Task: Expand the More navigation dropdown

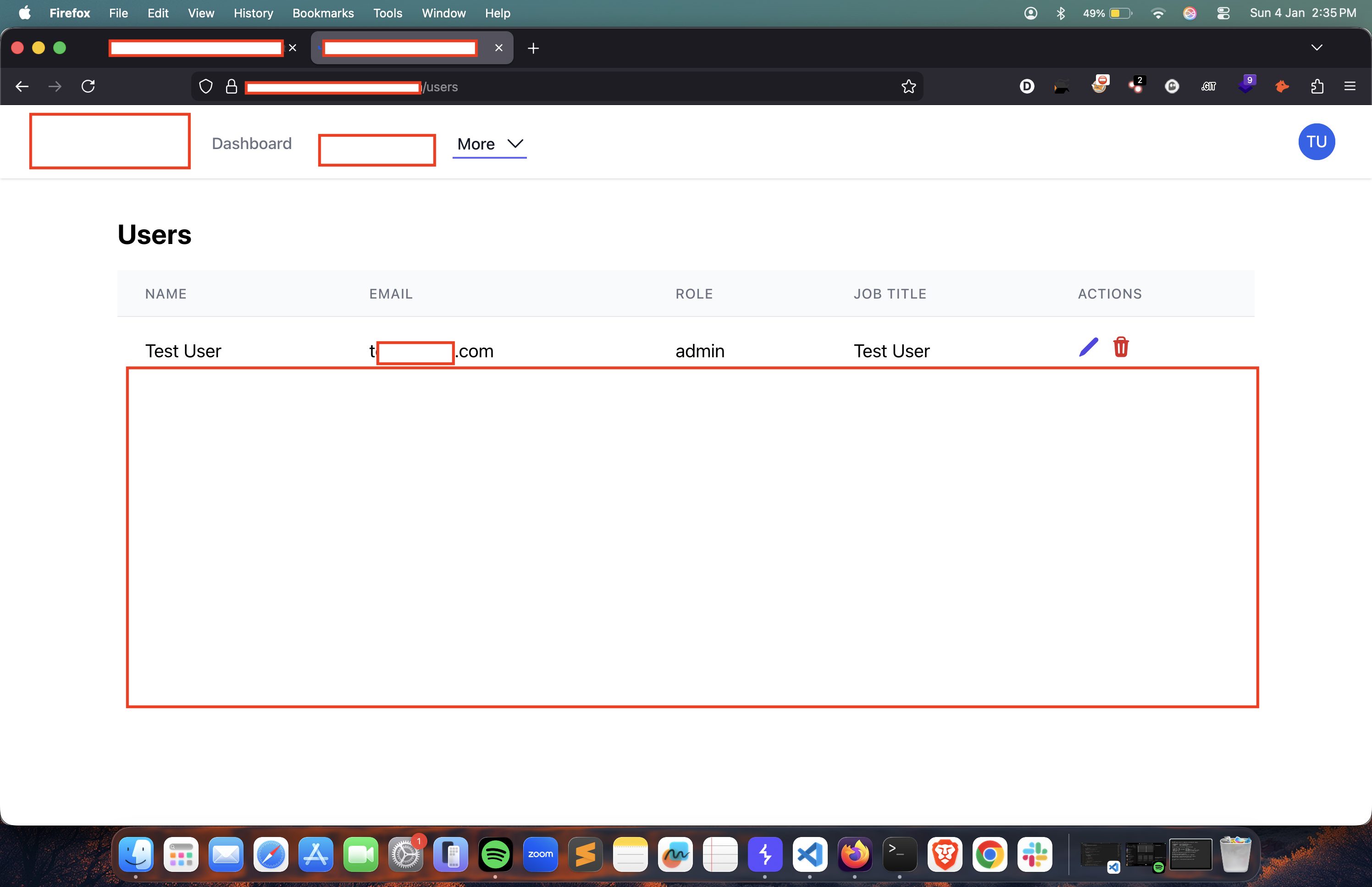Action: tap(489, 144)
